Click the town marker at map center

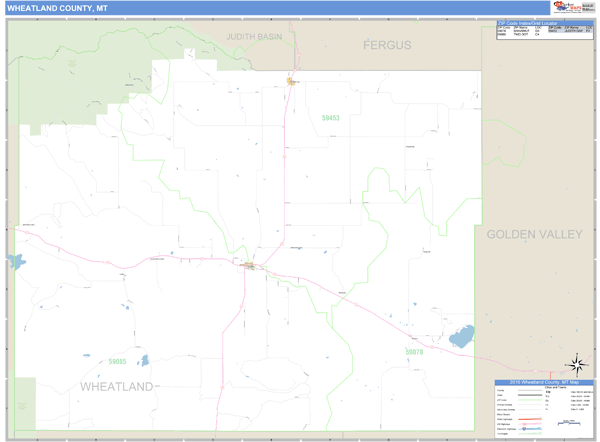click(248, 265)
